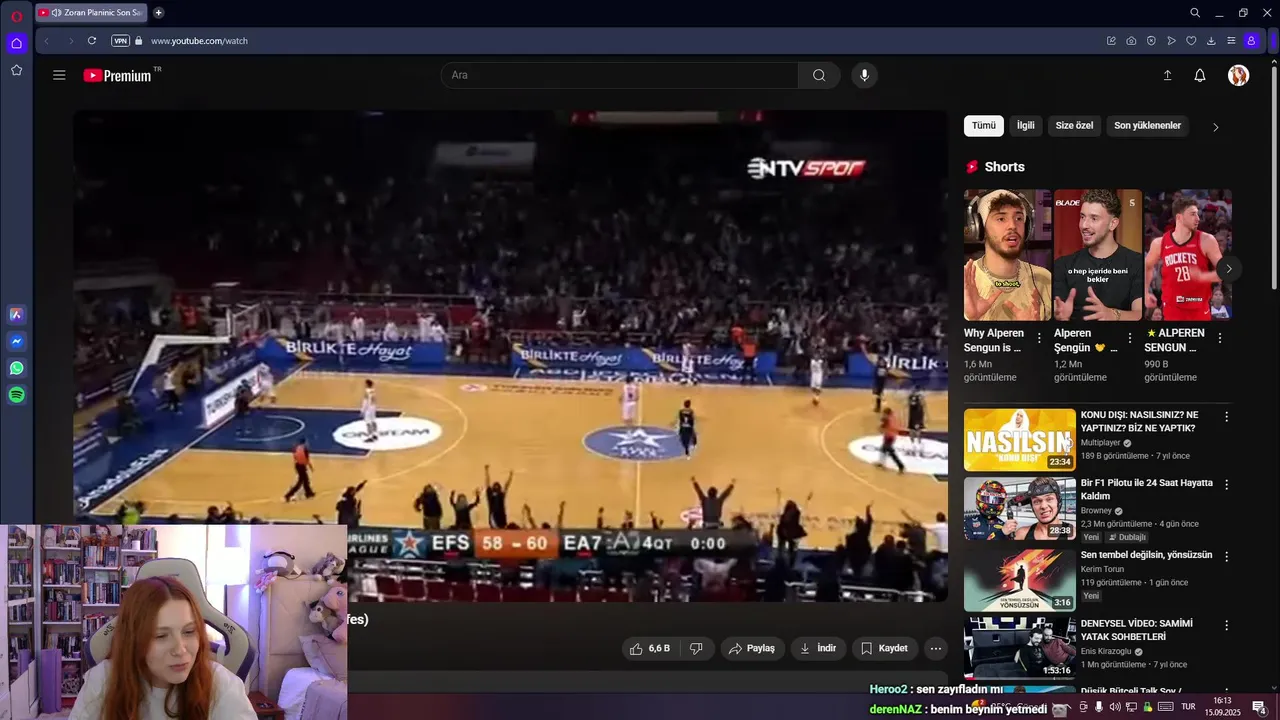Open options for ALPEREN SENGUN 990 B Short

(1220, 338)
